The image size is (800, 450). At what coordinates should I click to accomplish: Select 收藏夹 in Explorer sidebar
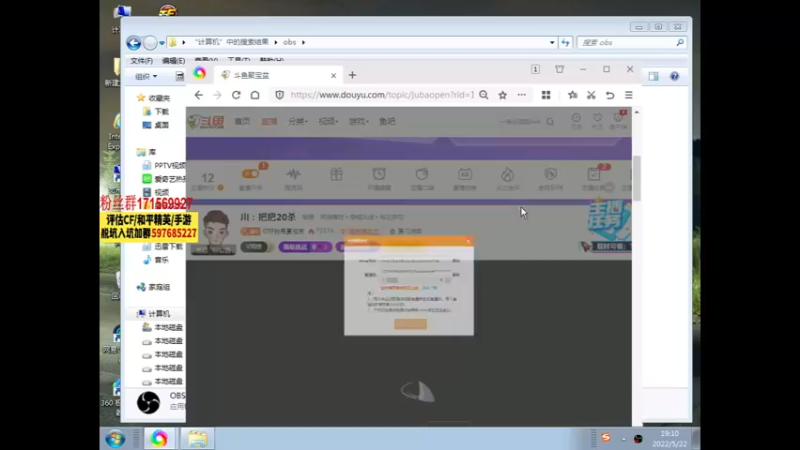pyautogui.click(x=153, y=98)
